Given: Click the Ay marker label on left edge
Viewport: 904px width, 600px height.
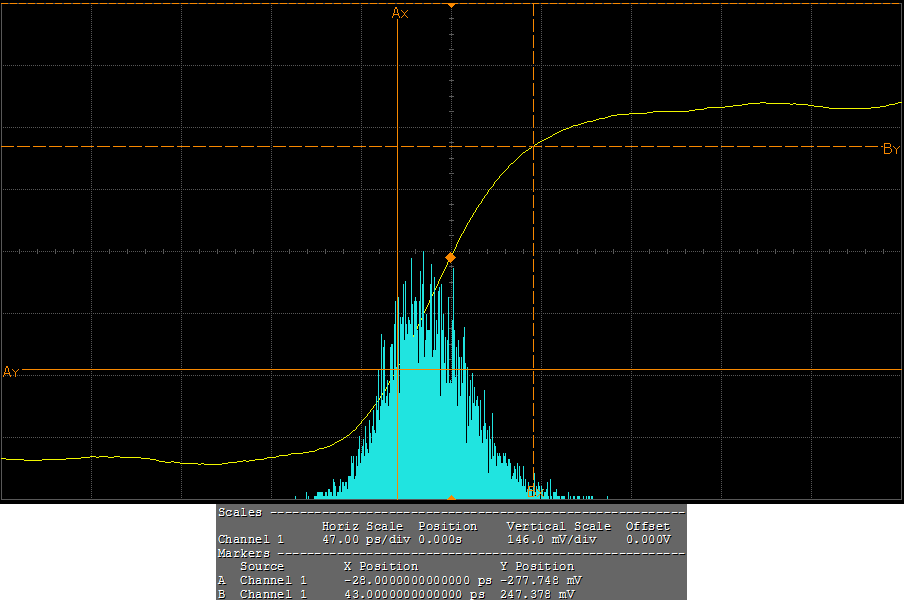Looking at the screenshot, I should (11, 372).
